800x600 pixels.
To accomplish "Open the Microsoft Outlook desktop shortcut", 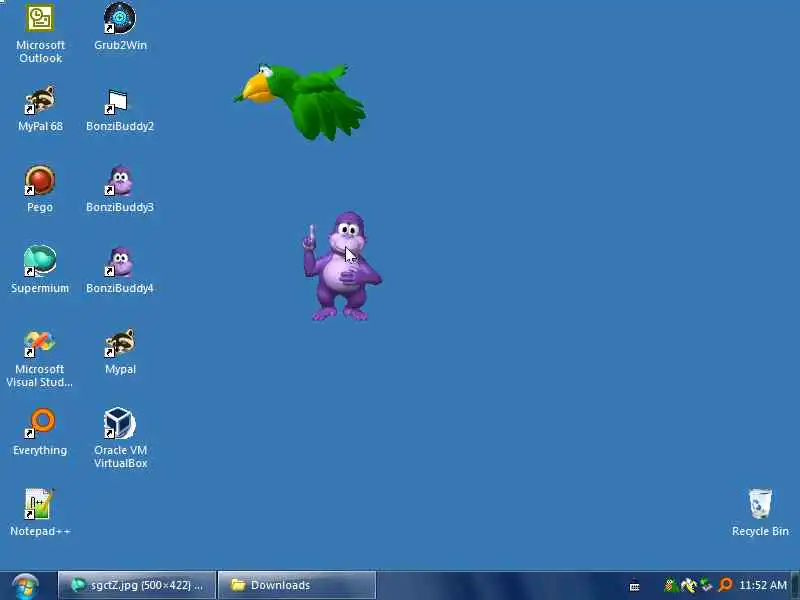I will click(40, 33).
